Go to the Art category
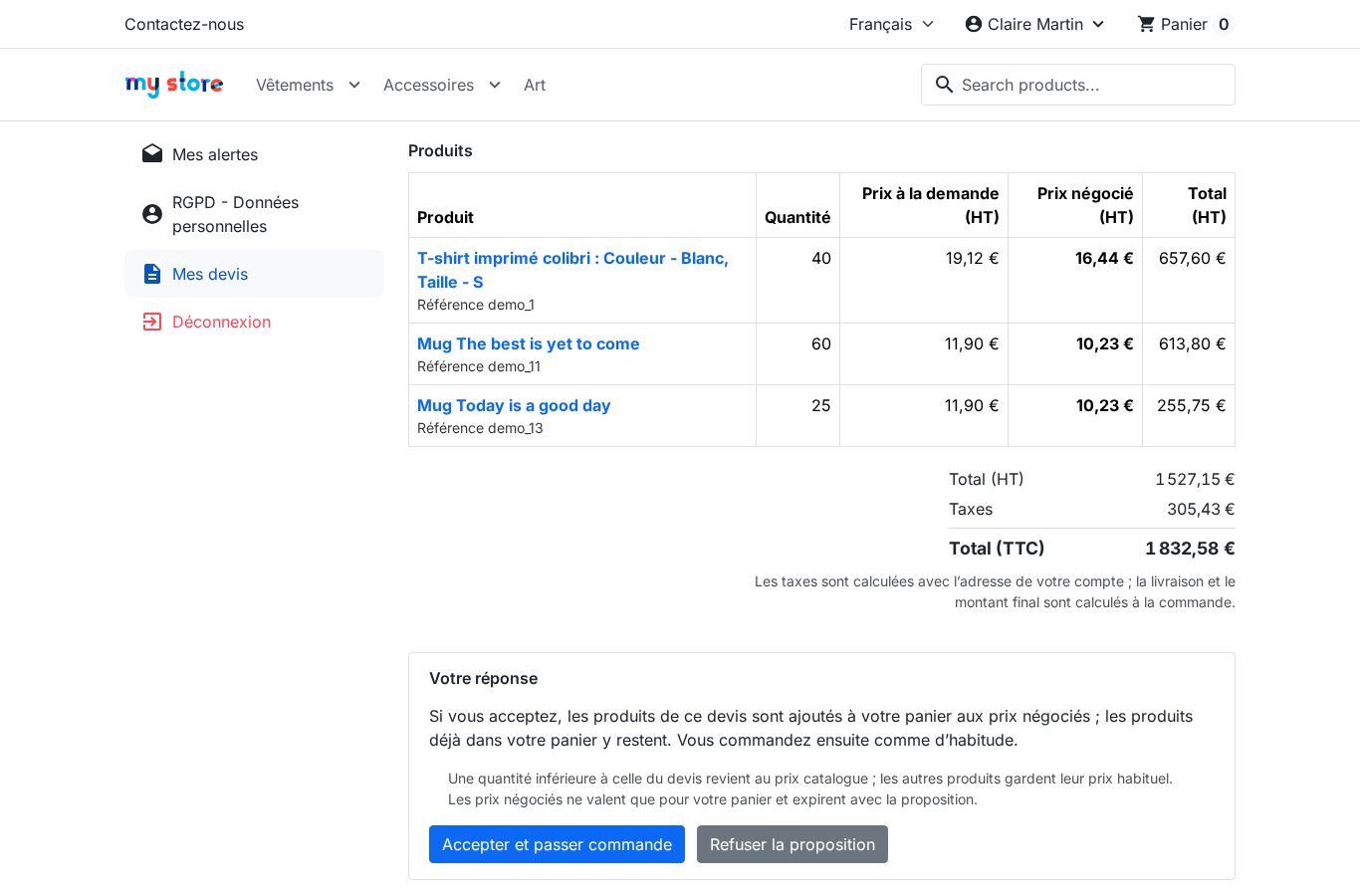This screenshot has height=896, width=1360. 535,85
